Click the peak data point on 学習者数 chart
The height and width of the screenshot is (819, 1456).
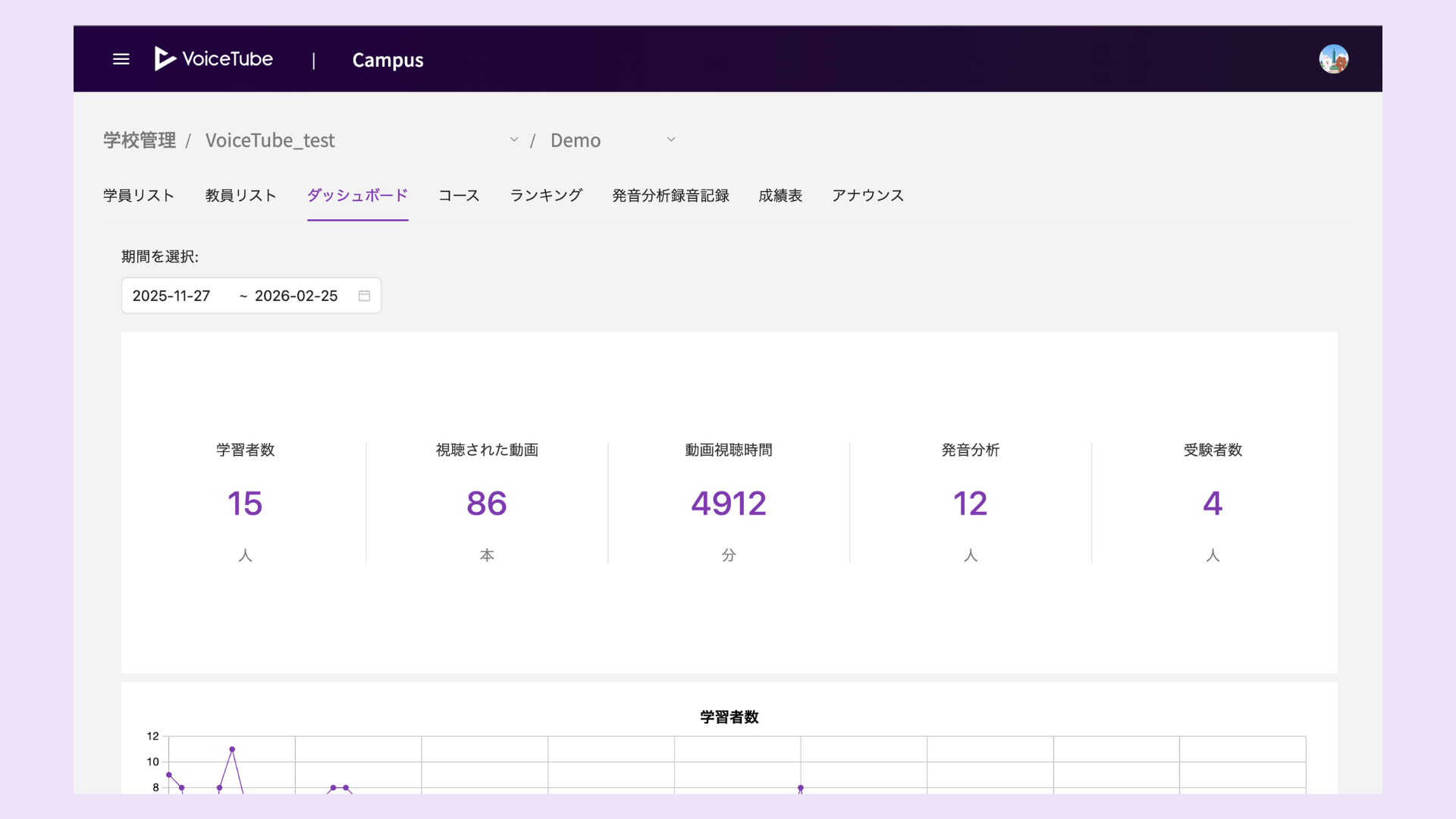pyautogui.click(x=232, y=749)
